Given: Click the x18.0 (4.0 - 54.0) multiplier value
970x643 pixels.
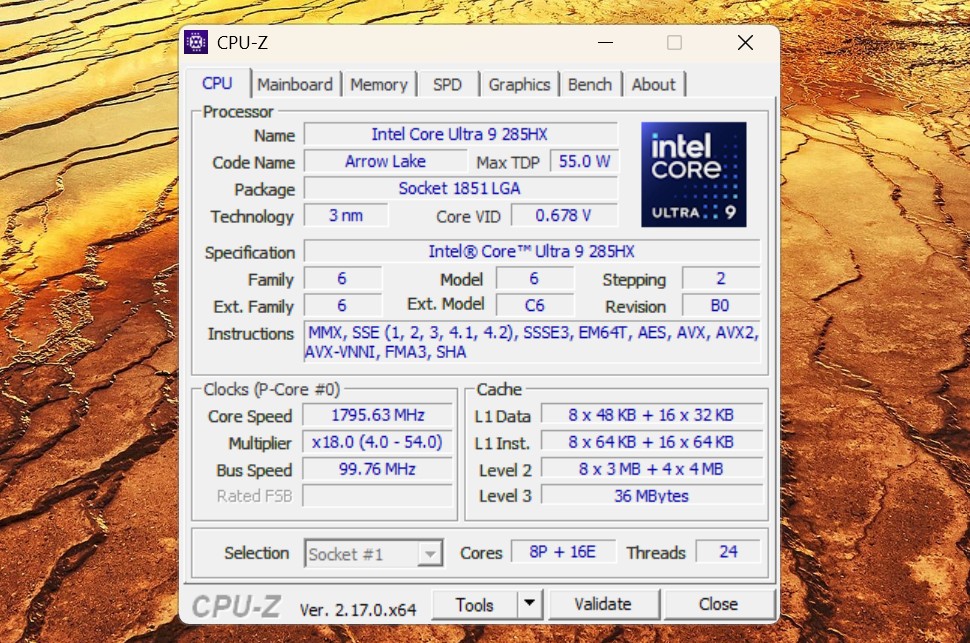Looking at the screenshot, I should [377, 442].
